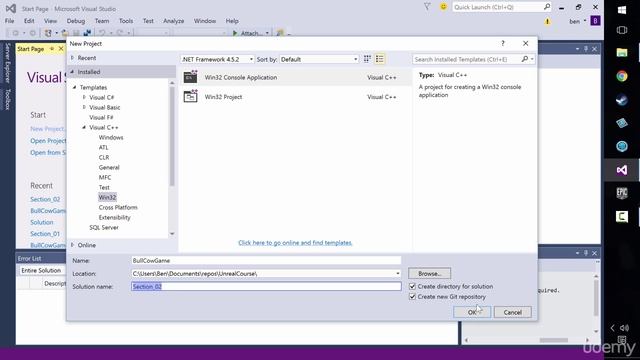Expand the Visual Basic node
The width and height of the screenshot is (640, 360).
(84, 107)
